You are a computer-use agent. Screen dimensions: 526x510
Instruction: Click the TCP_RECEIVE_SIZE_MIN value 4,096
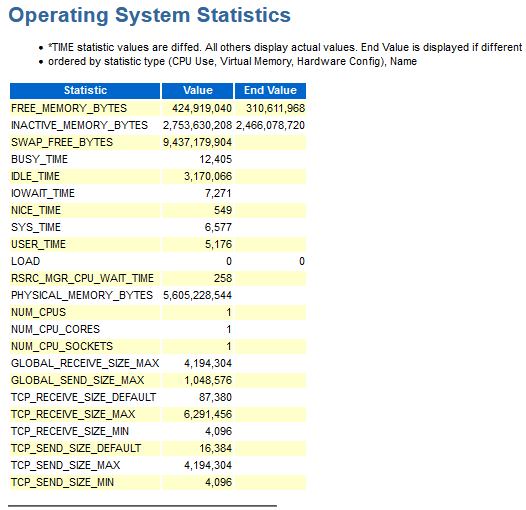click(x=218, y=431)
